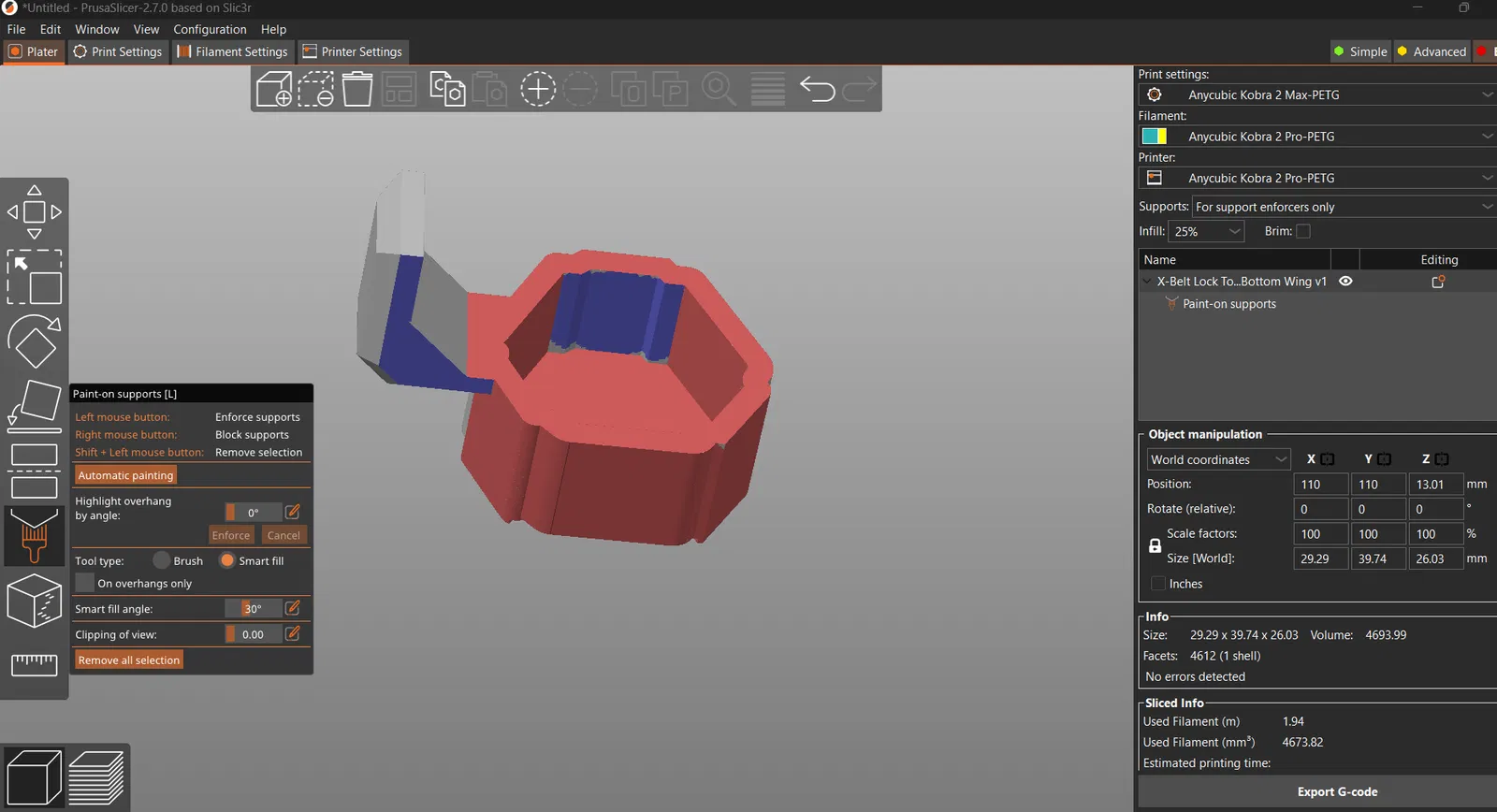
Task: Click the Delete trash can icon
Action: tap(357, 89)
